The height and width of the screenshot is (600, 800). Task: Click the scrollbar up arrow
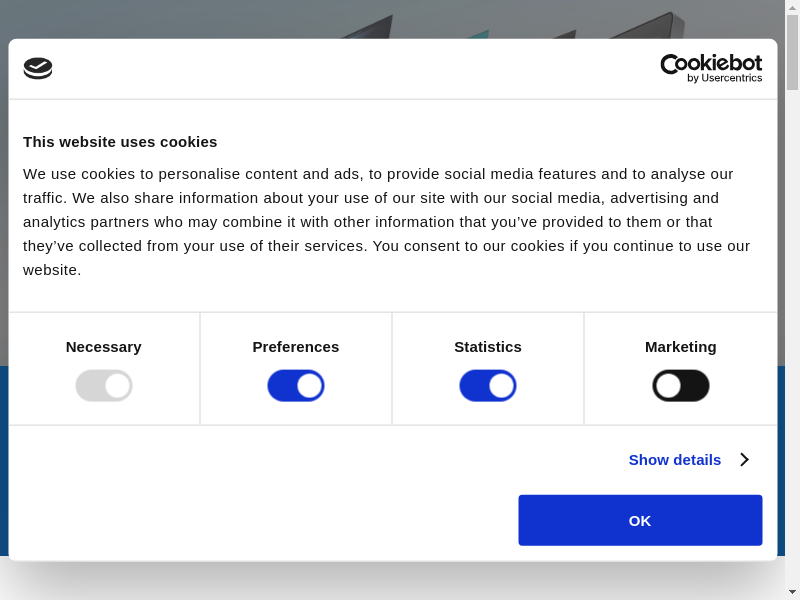pyautogui.click(x=792, y=7)
